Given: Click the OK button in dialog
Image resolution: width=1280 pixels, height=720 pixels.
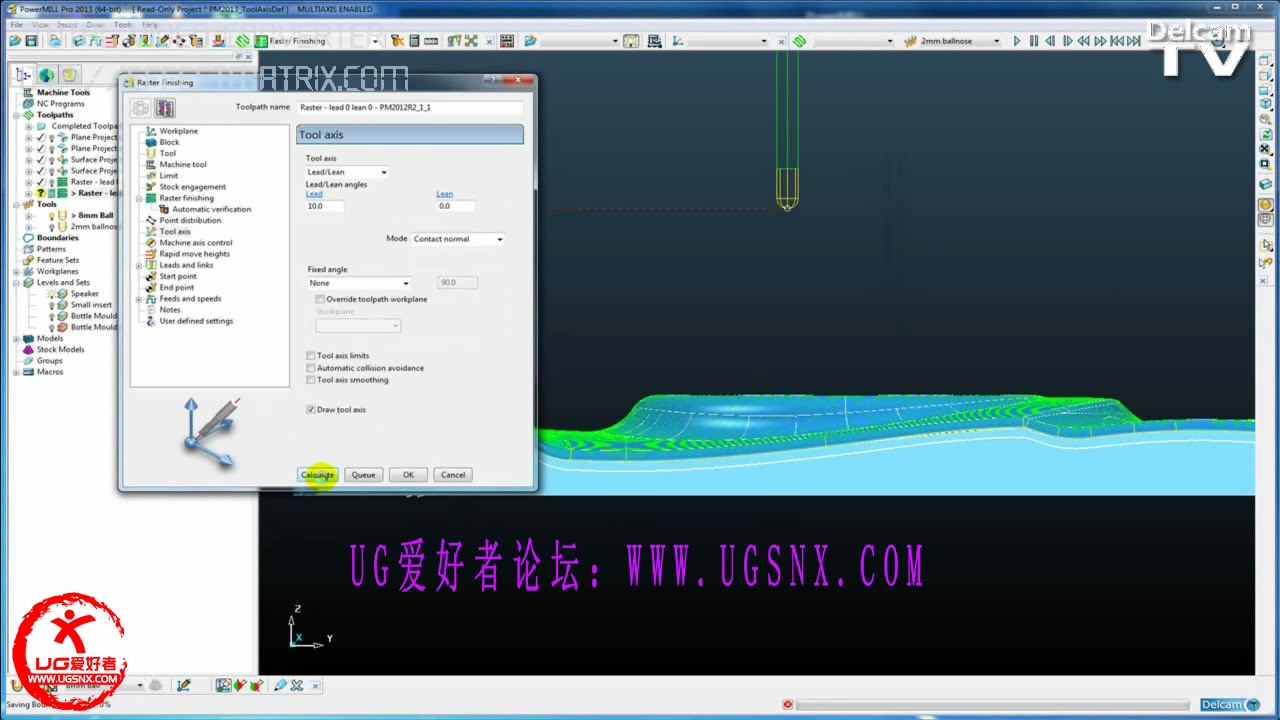Looking at the screenshot, I should pos(408,475).
